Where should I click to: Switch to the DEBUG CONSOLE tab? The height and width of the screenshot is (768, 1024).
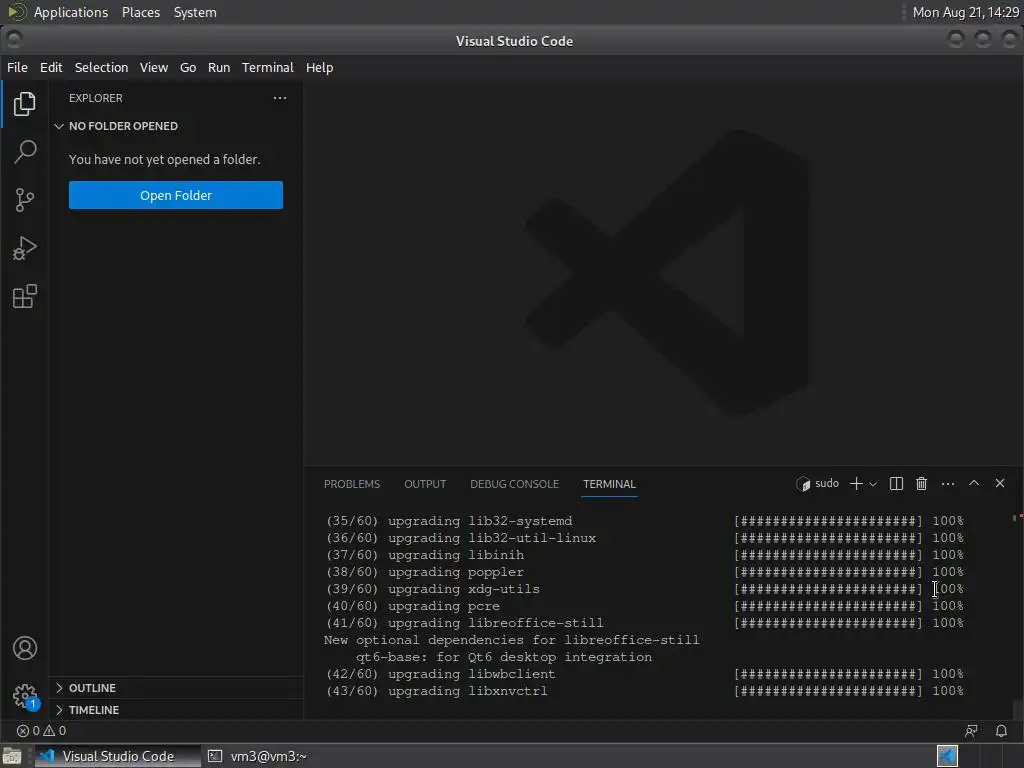[x=514, y=484]
